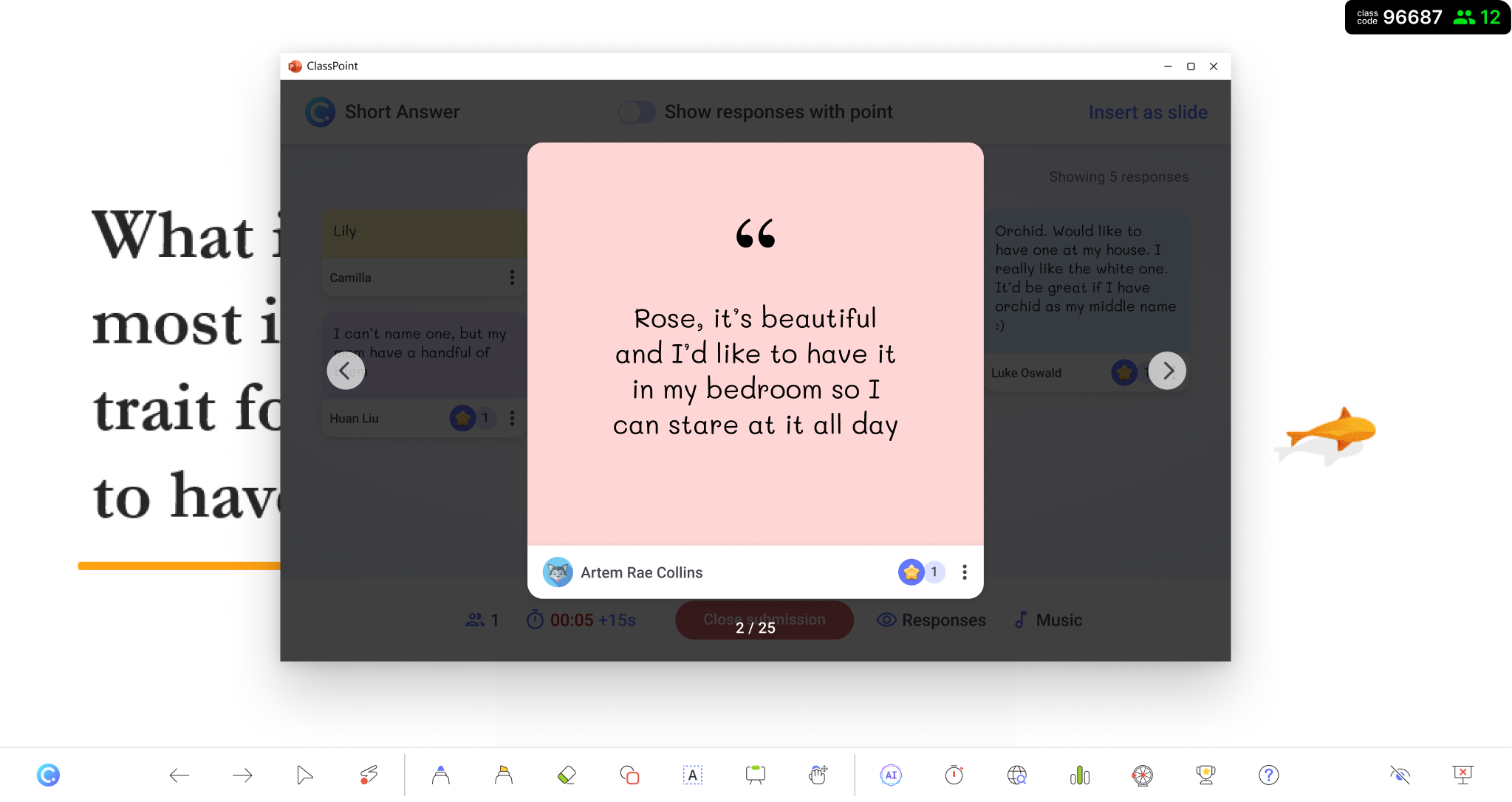
Task: Hide the ClassPoint toolbar
Action: click(1400, 775)
